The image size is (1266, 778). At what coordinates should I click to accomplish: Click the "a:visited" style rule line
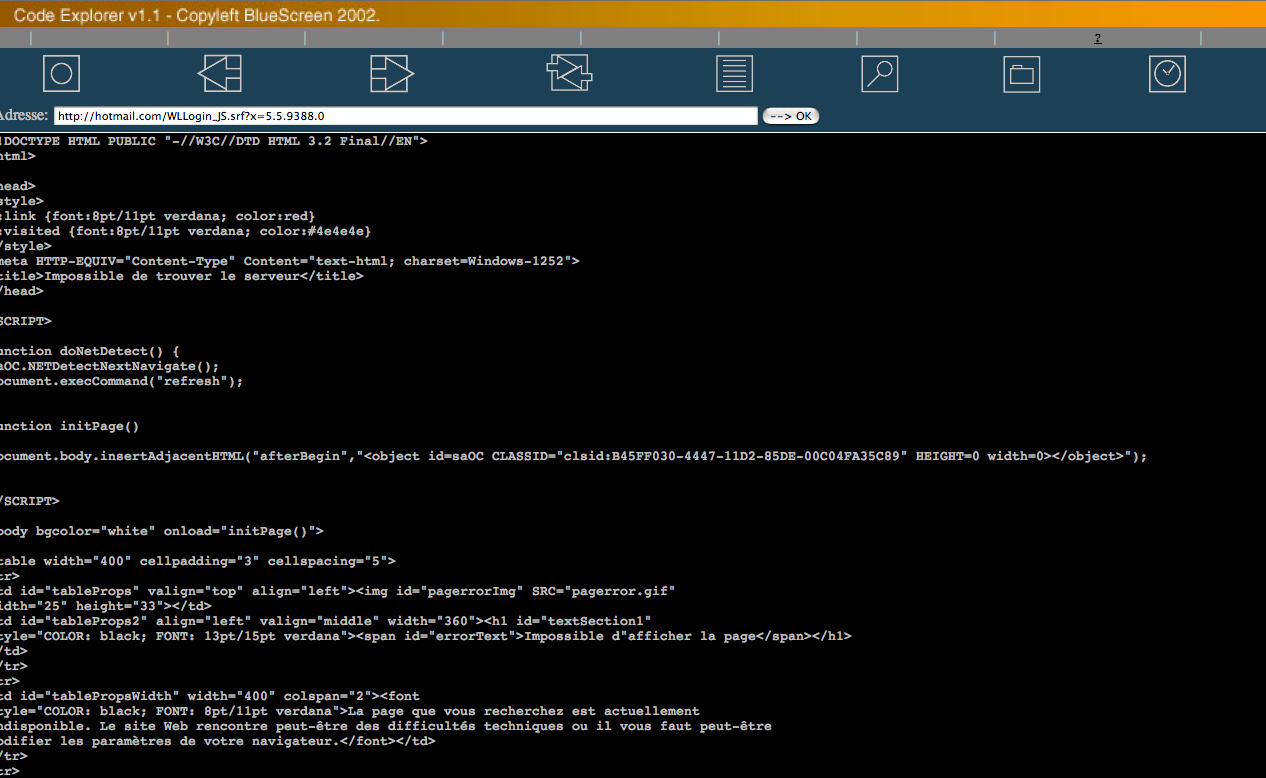point(186,231)
